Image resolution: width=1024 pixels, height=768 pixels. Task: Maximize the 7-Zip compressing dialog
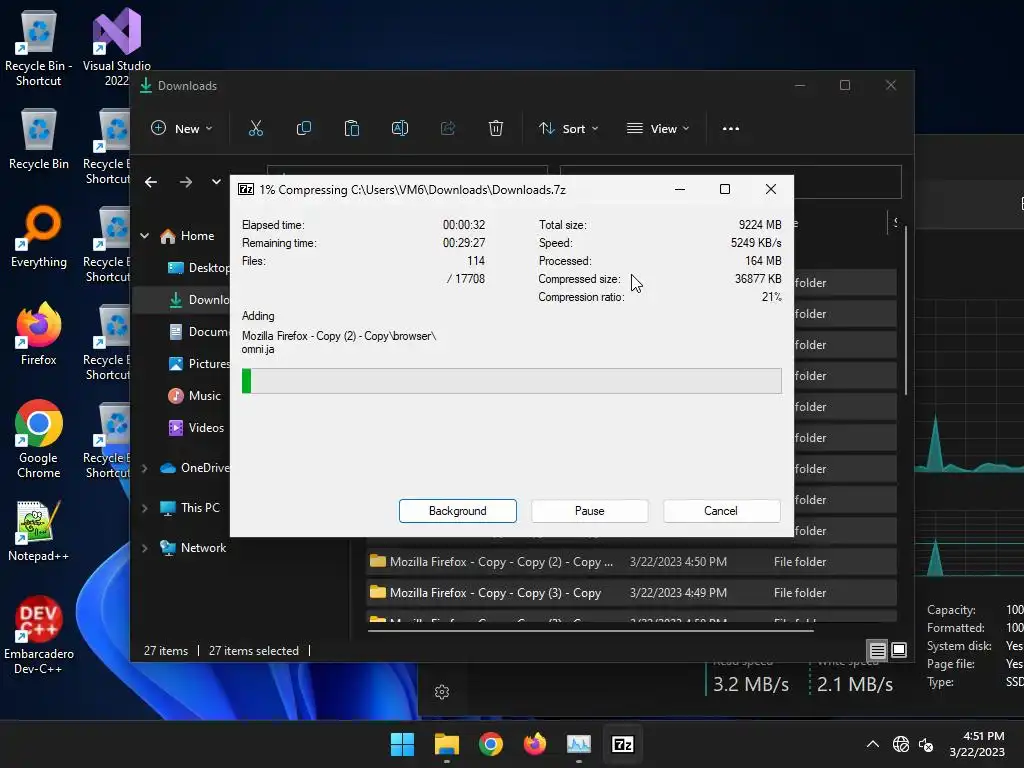point(725,189)
